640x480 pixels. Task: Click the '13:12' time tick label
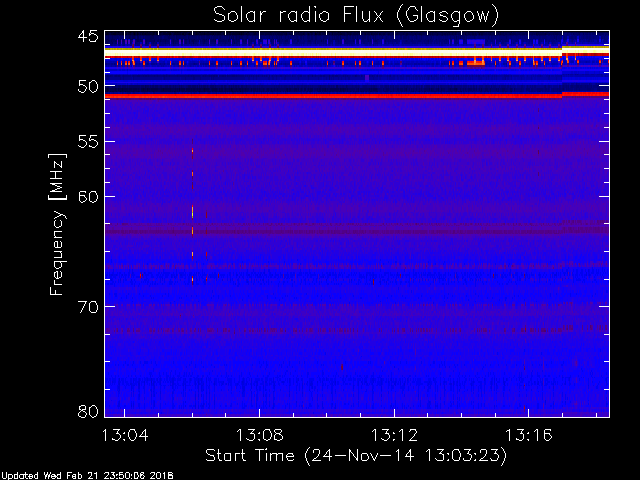pos(394,435)
